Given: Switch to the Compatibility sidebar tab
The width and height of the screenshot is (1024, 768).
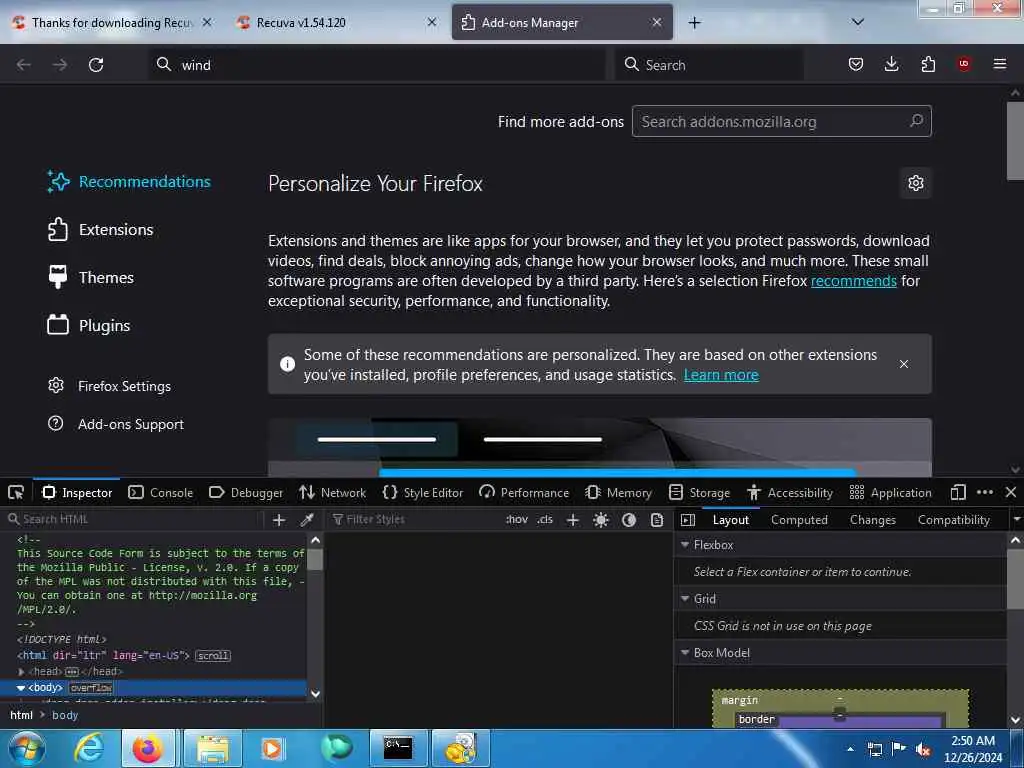Looking at the screenshot, I should point(953,520).
